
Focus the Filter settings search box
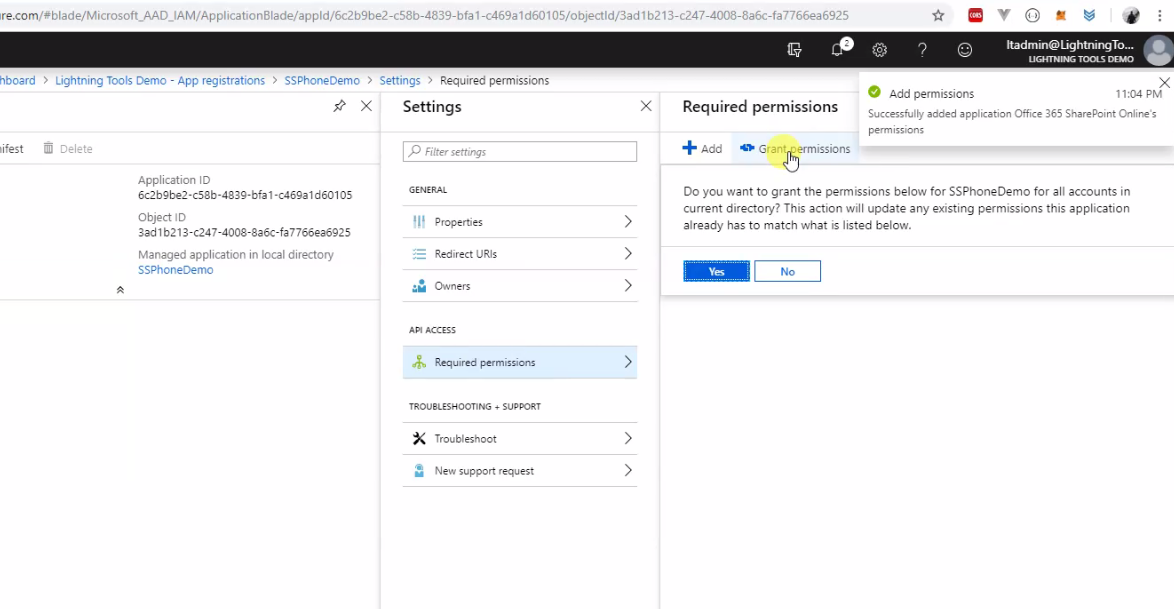click(x=520, y=151)
